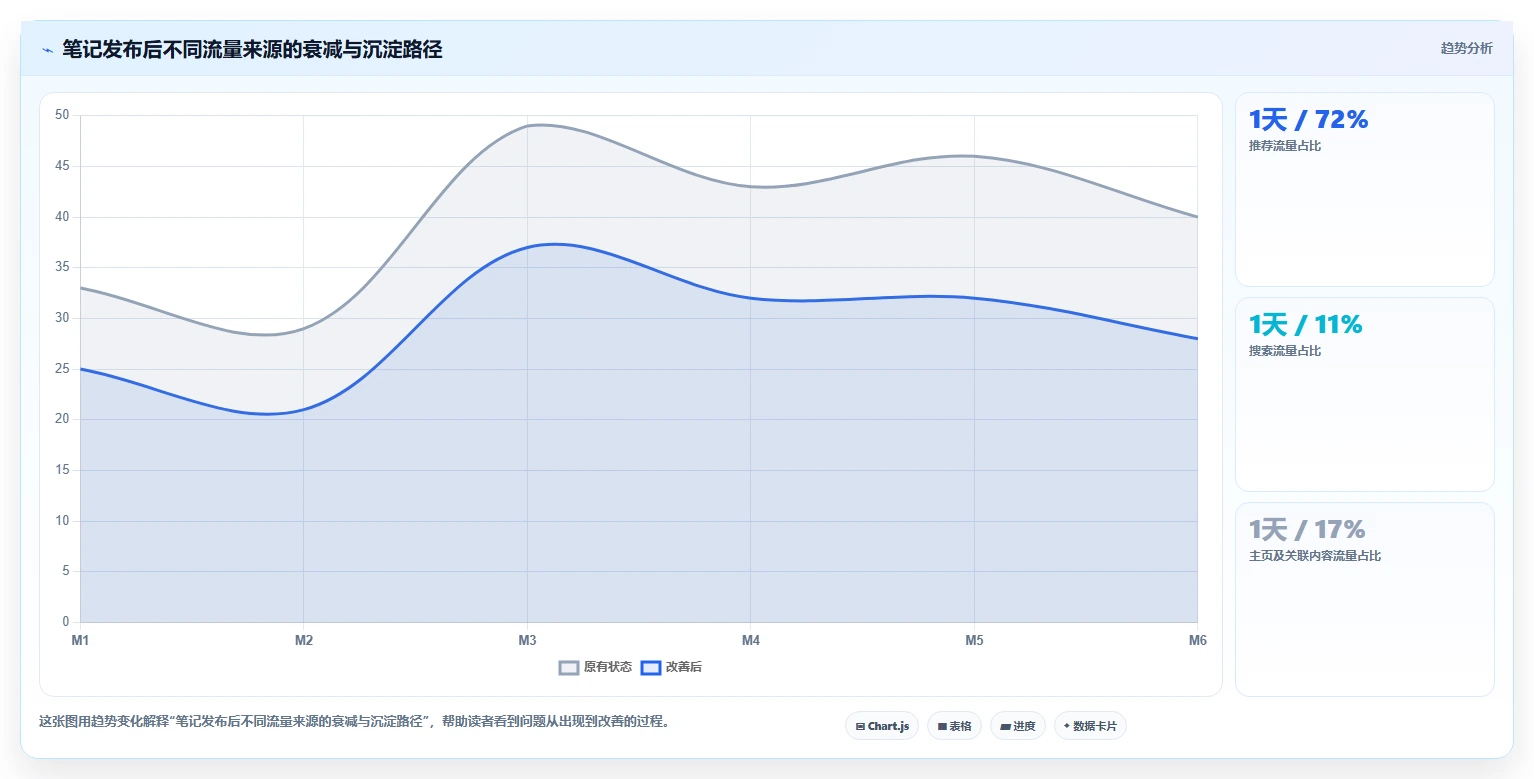Click the sparkle icon in the 数据卡片 chip
This screenshot has width=1534, height=779.
[1067, 726]
